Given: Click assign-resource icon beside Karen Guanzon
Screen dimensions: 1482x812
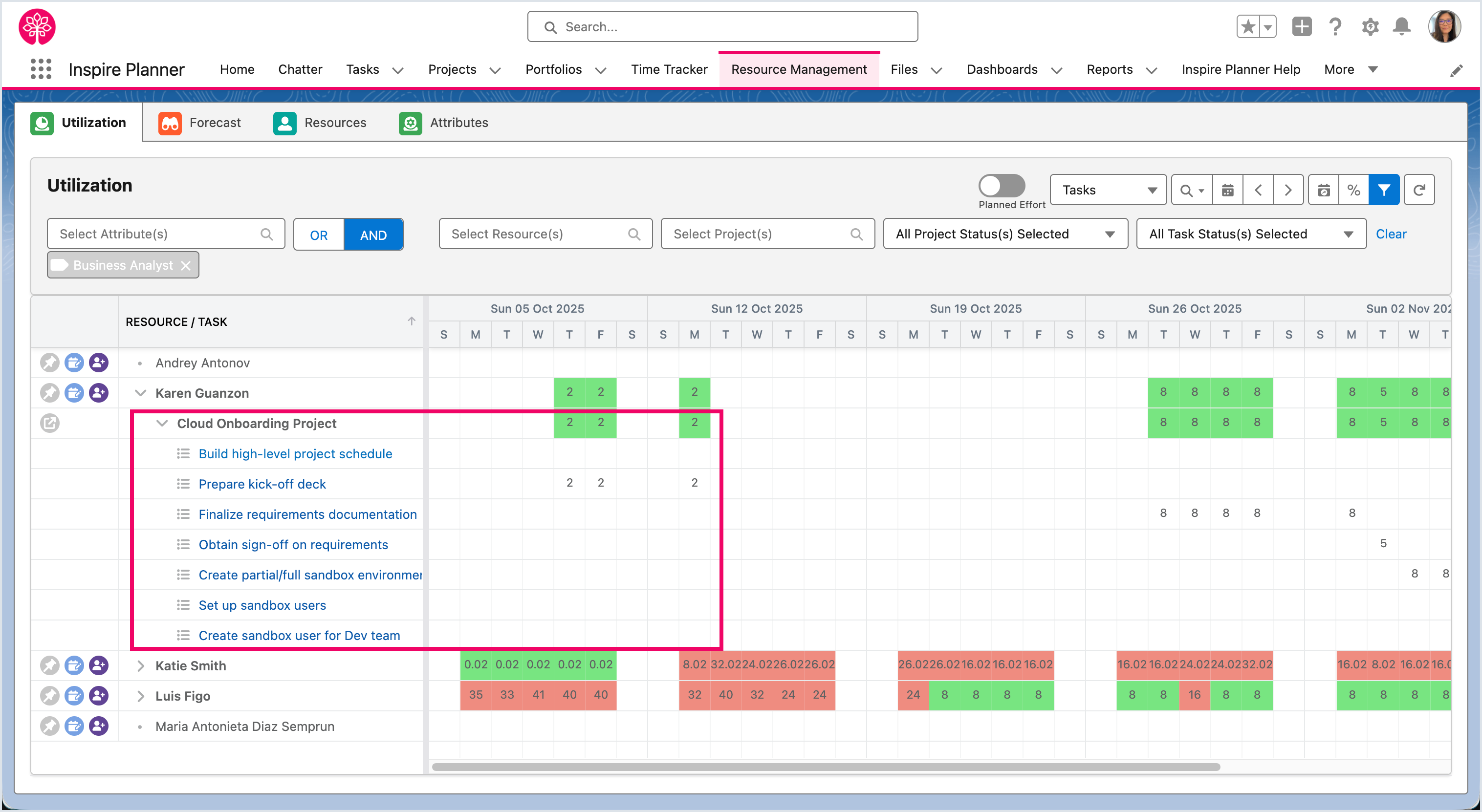Looking at the screenshot, I should (98, 393).
